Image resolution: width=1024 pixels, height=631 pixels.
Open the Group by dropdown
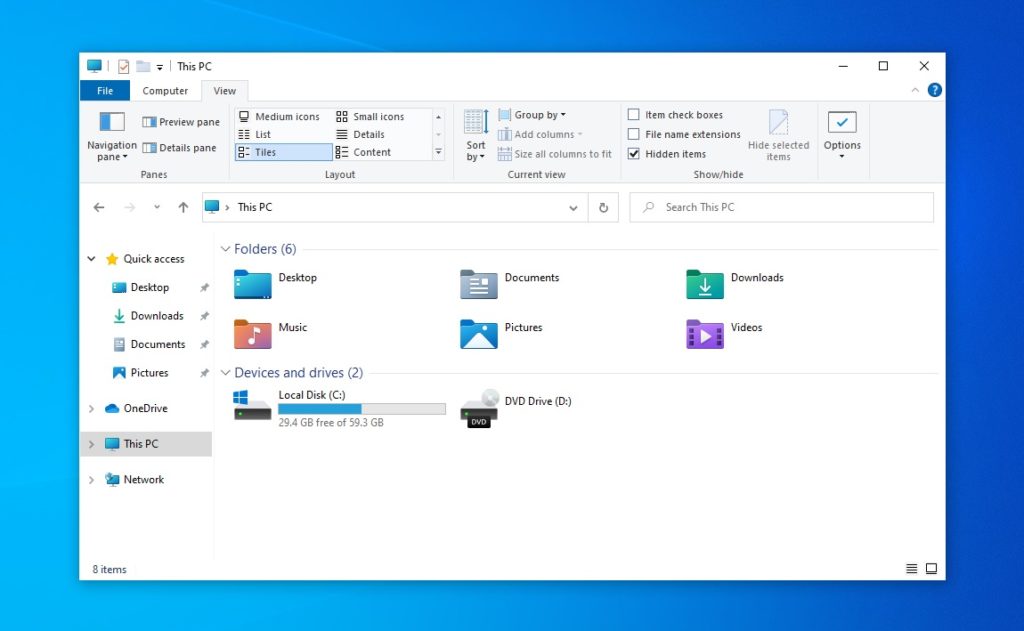(531, 114)
